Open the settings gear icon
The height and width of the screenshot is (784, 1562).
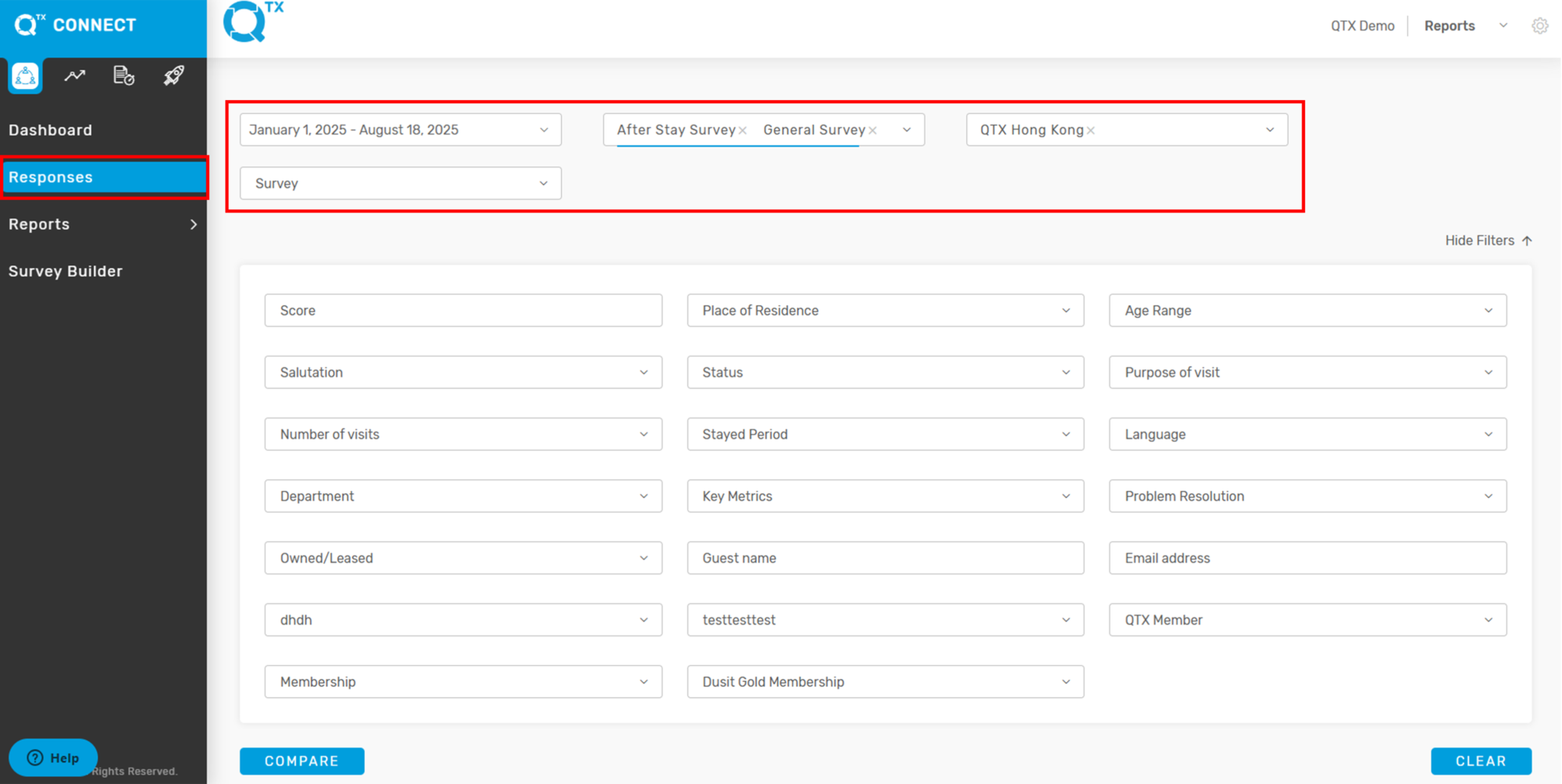pyautogui.click(x=1539, y=26)
